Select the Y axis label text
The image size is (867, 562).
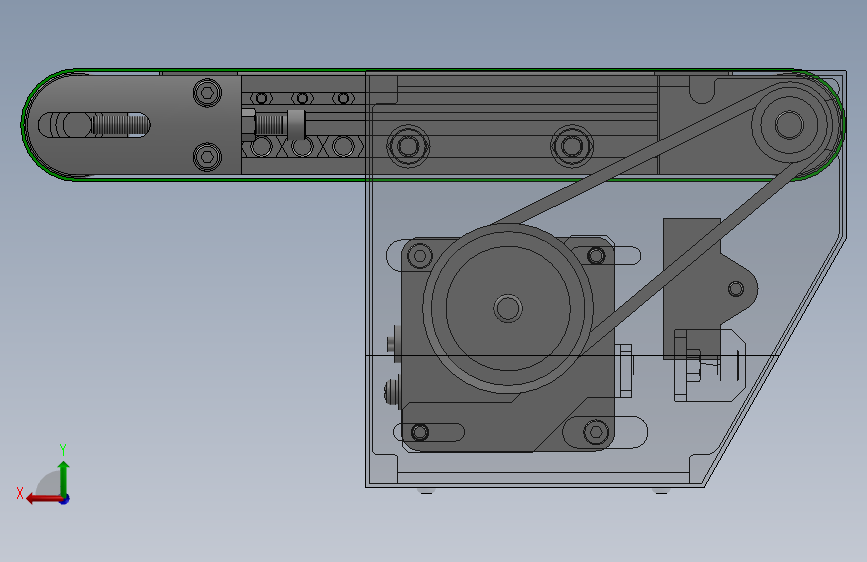point(63,450)
